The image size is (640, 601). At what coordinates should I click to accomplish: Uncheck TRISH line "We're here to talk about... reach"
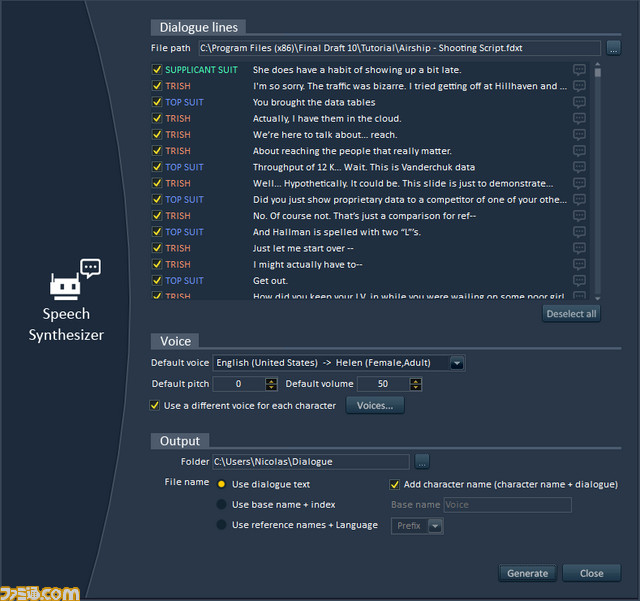click(x=157, y=134)
